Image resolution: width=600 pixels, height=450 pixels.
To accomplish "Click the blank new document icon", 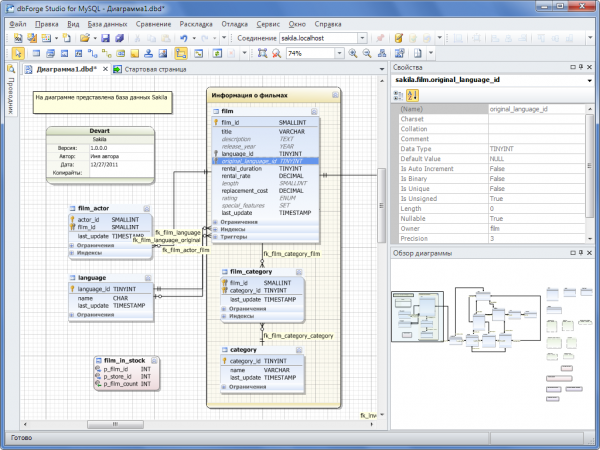I will pyautogui.click(x=66, y=38).
